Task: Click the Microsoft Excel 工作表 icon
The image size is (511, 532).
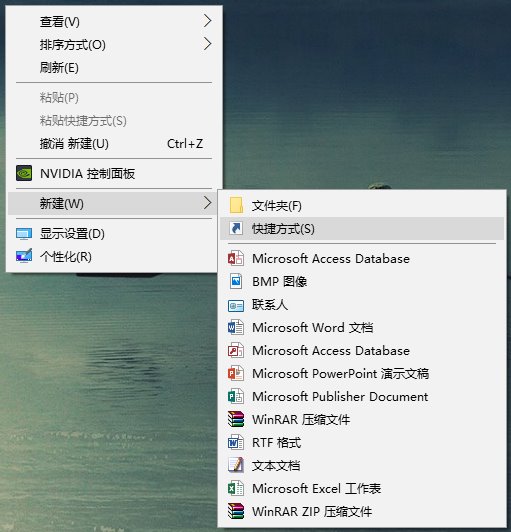Action: [236, 489]
